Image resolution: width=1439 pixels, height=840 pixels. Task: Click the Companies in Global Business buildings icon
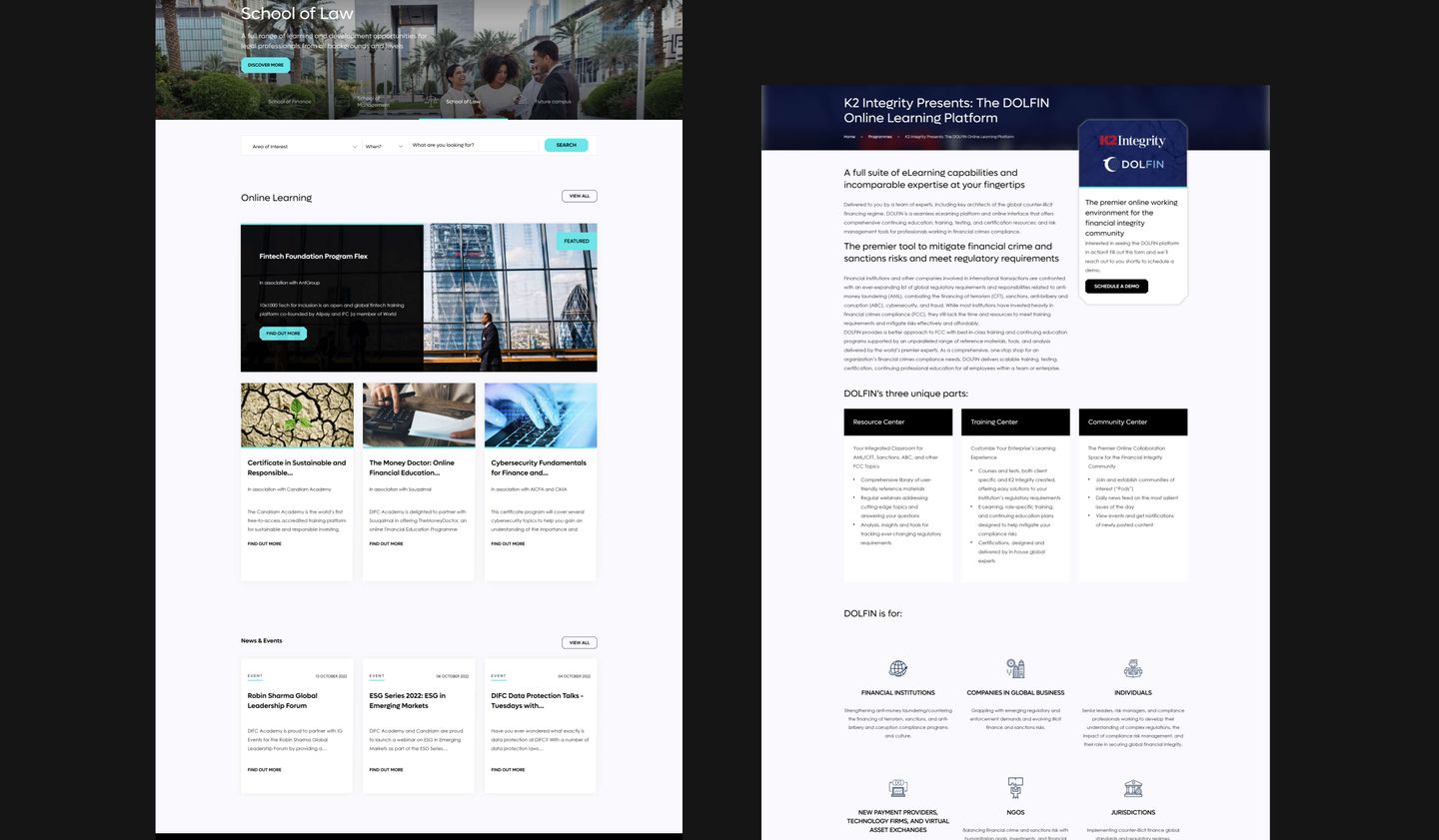(1015, 668)
